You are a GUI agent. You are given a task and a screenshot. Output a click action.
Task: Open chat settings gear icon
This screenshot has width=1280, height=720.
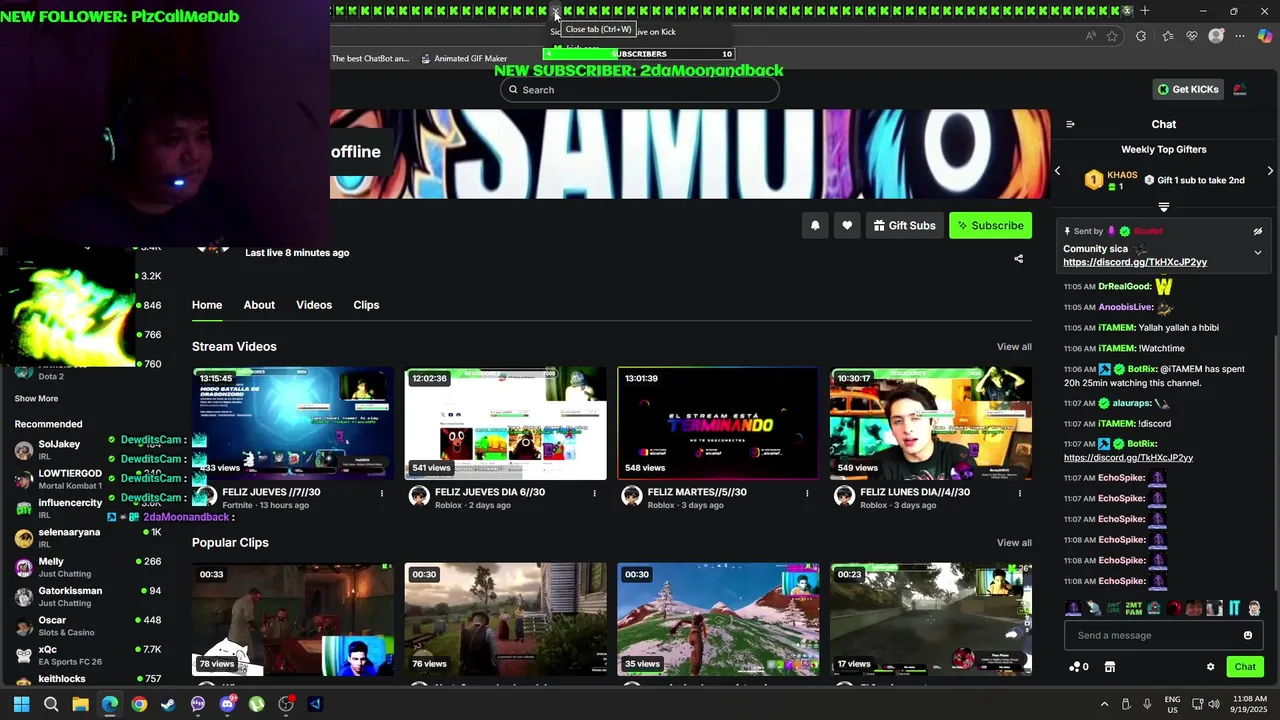1210,667
